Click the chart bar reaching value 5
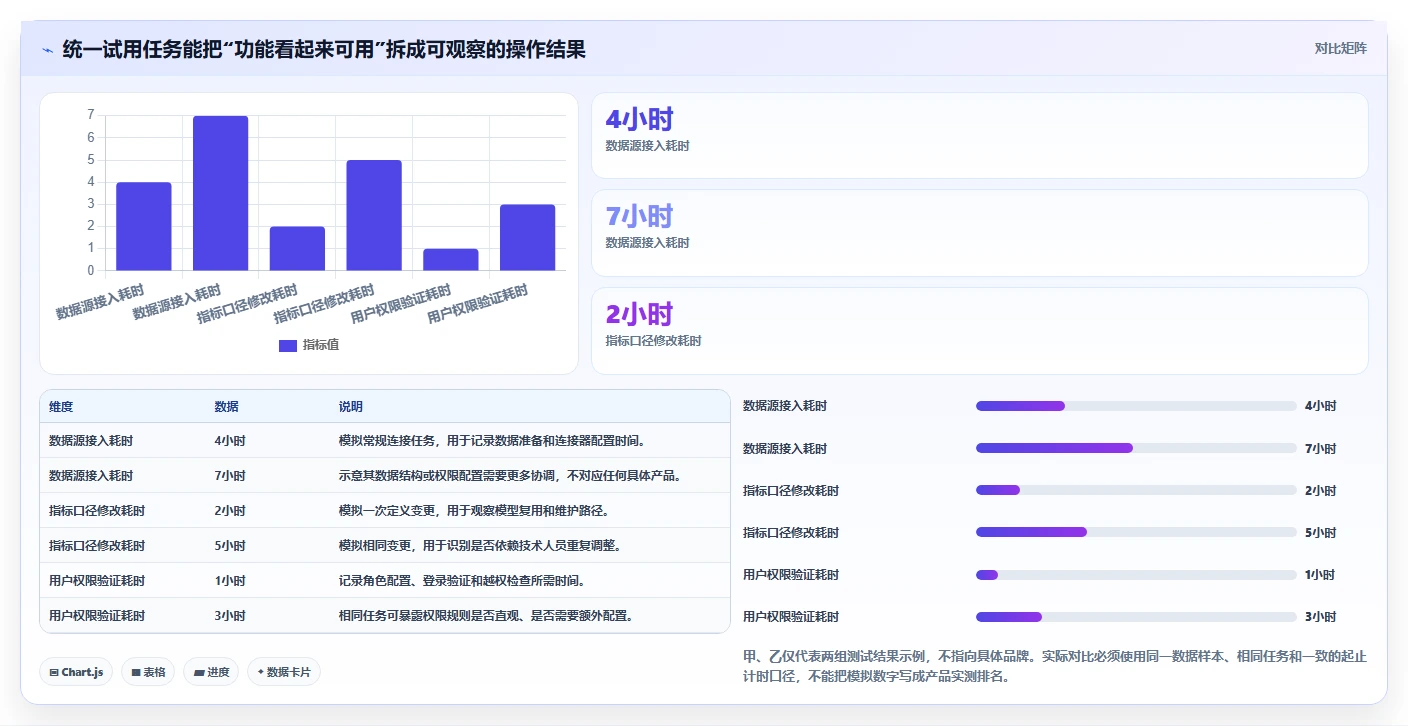Image resolution: width=1408 pixels, height=726 pixels. (374, 215)
